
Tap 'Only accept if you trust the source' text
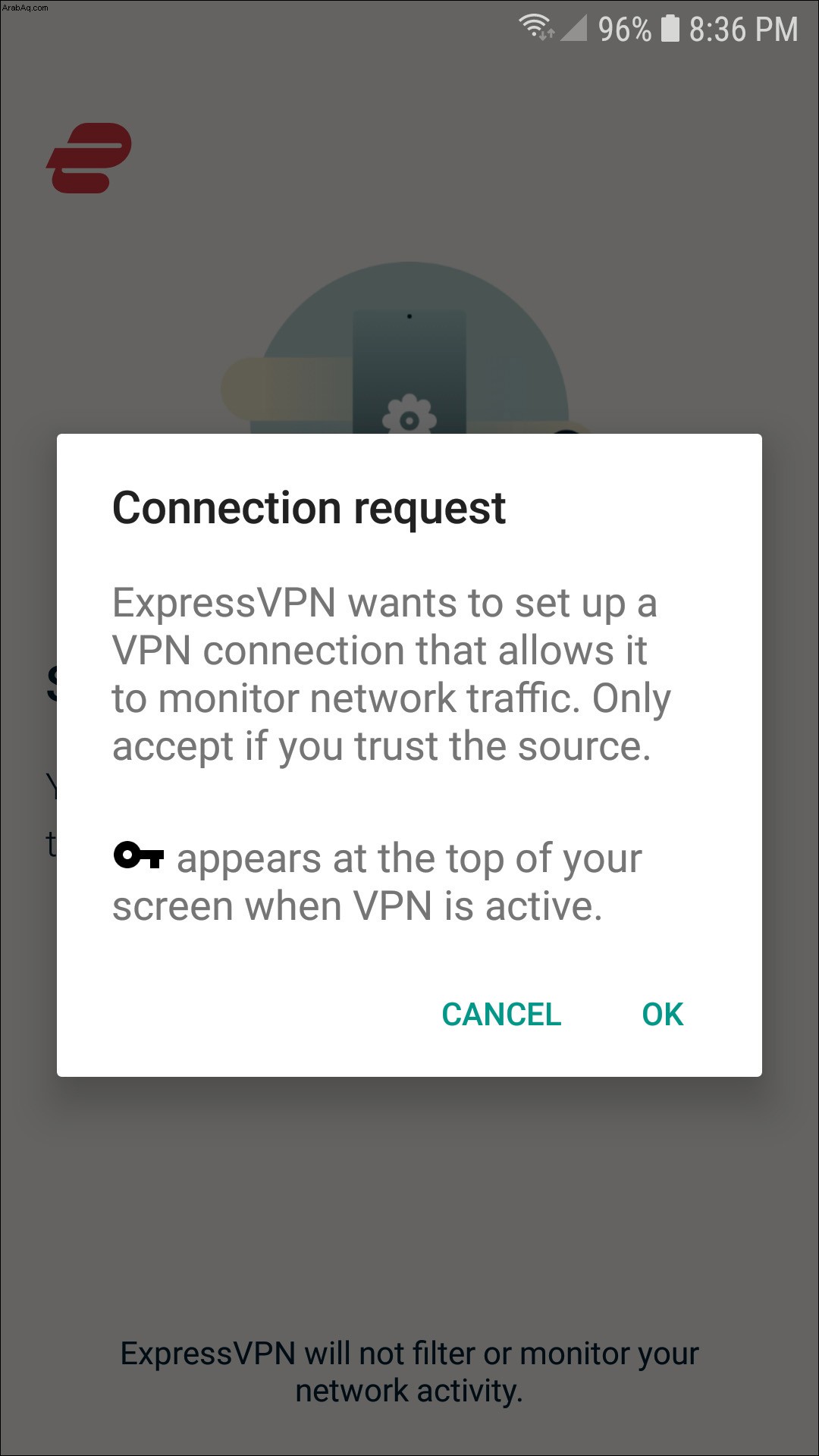(391, 722)
